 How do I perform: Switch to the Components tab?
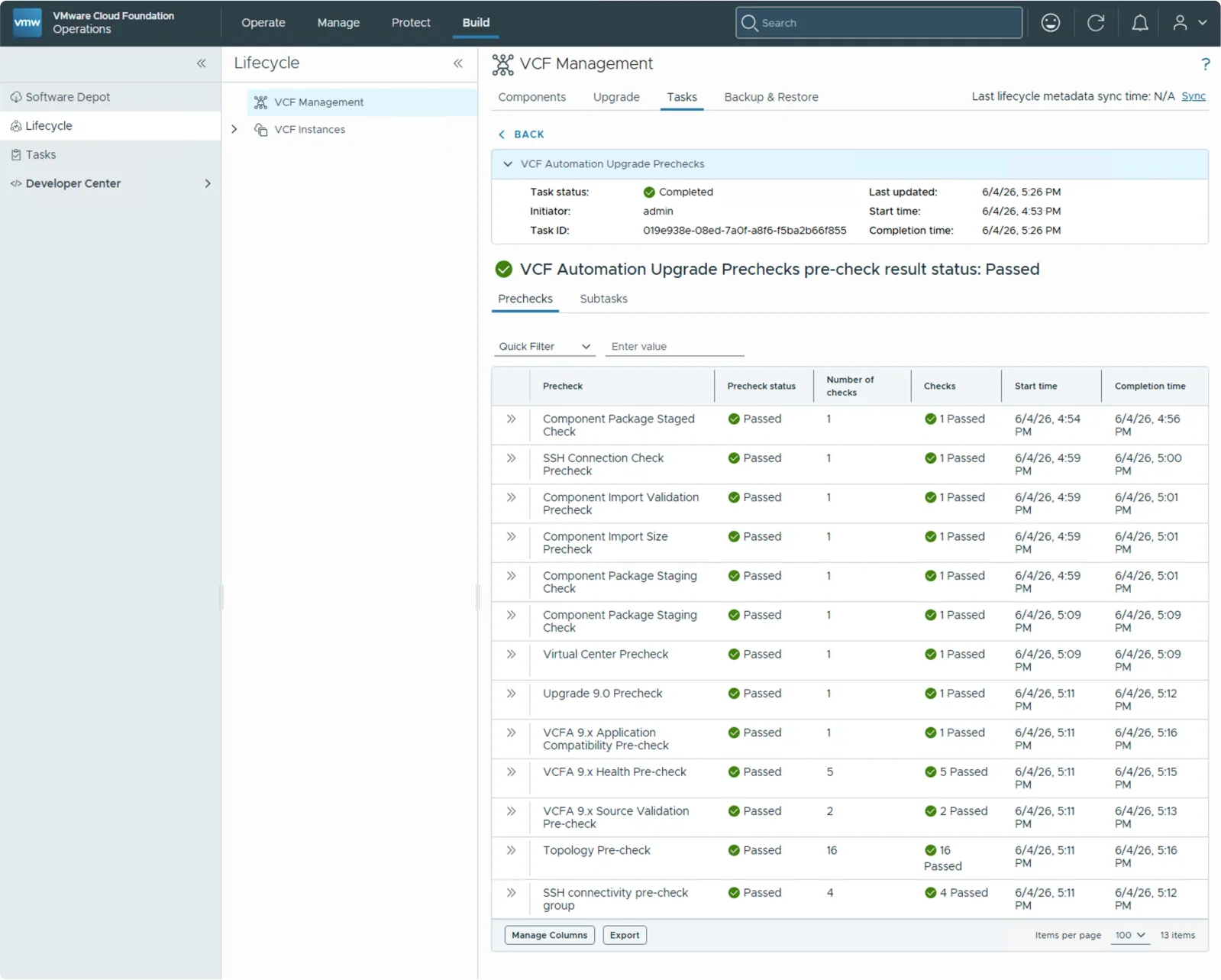(532, 97)
